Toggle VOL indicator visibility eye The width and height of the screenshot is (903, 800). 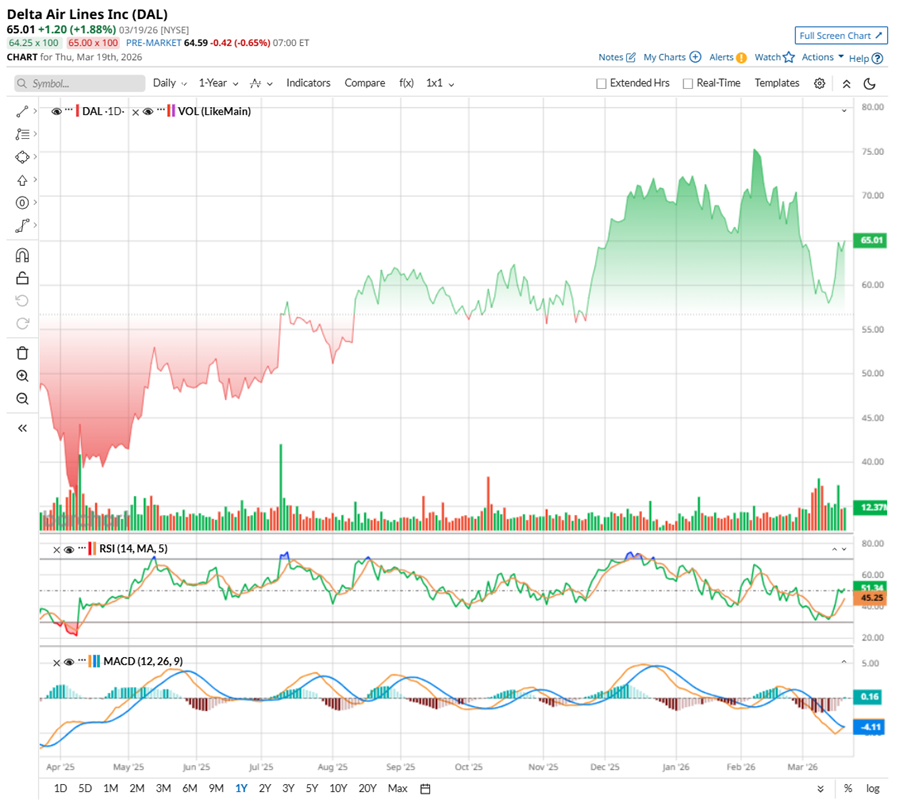pyautogui.click(x=148, y=112)
